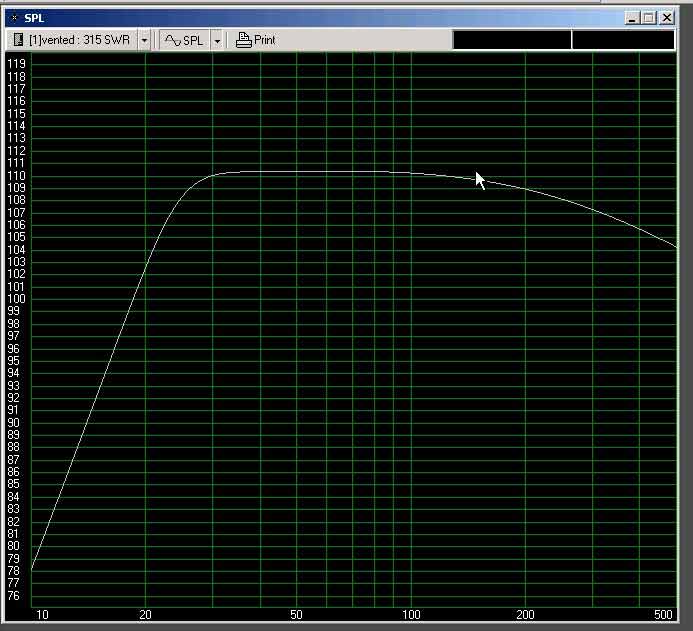
Task: Click the 10 Hz frequency axis label
Action: tap(42, 615)
